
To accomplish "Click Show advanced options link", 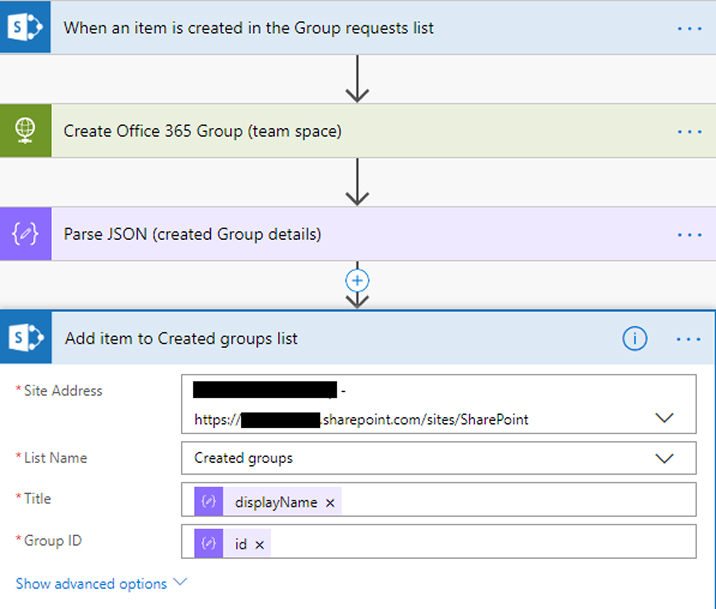I will tap(91, 584).
